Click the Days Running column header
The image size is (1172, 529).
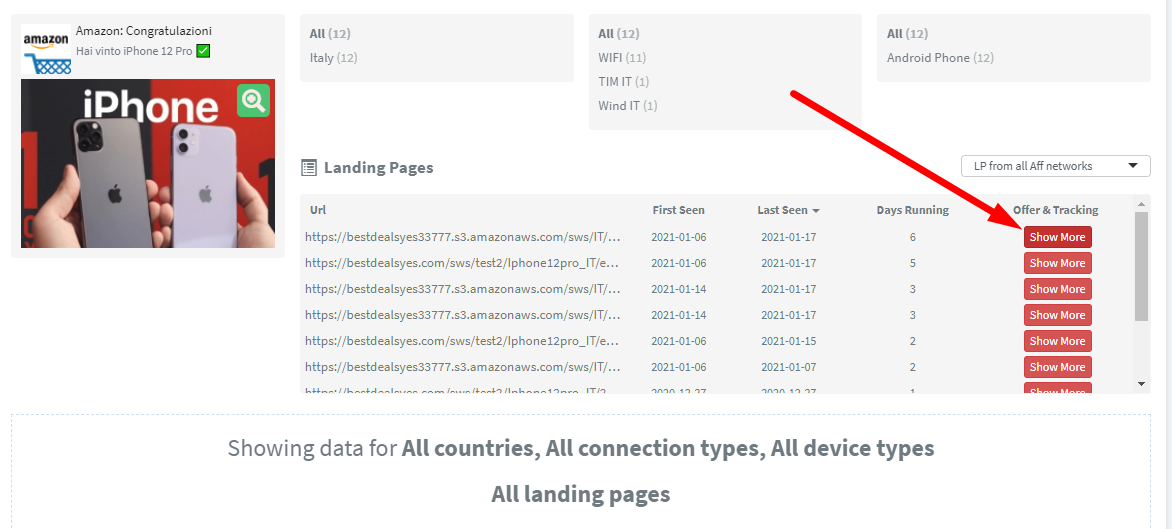point(913,210)
